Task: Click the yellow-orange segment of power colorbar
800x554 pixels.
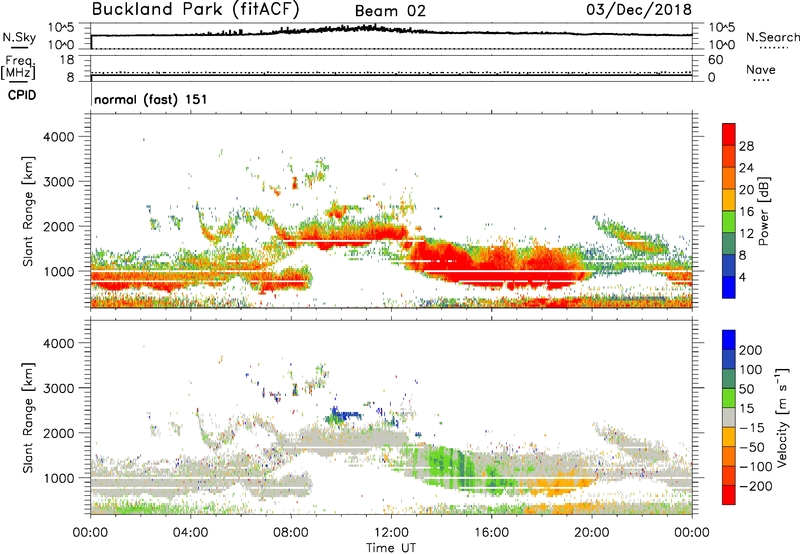Action: coord(729,199)
